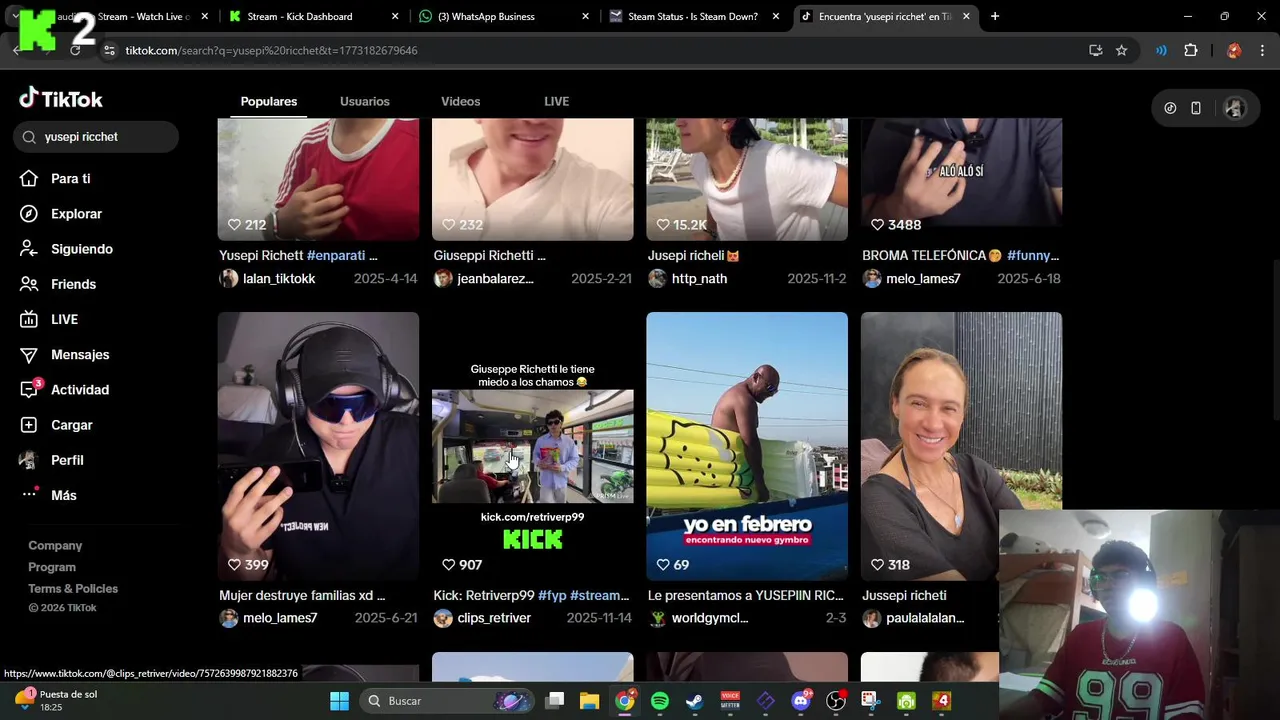Click the Chrome icon in taskbar
Viewport: 1280px width, 720px height.
(624, 701)
